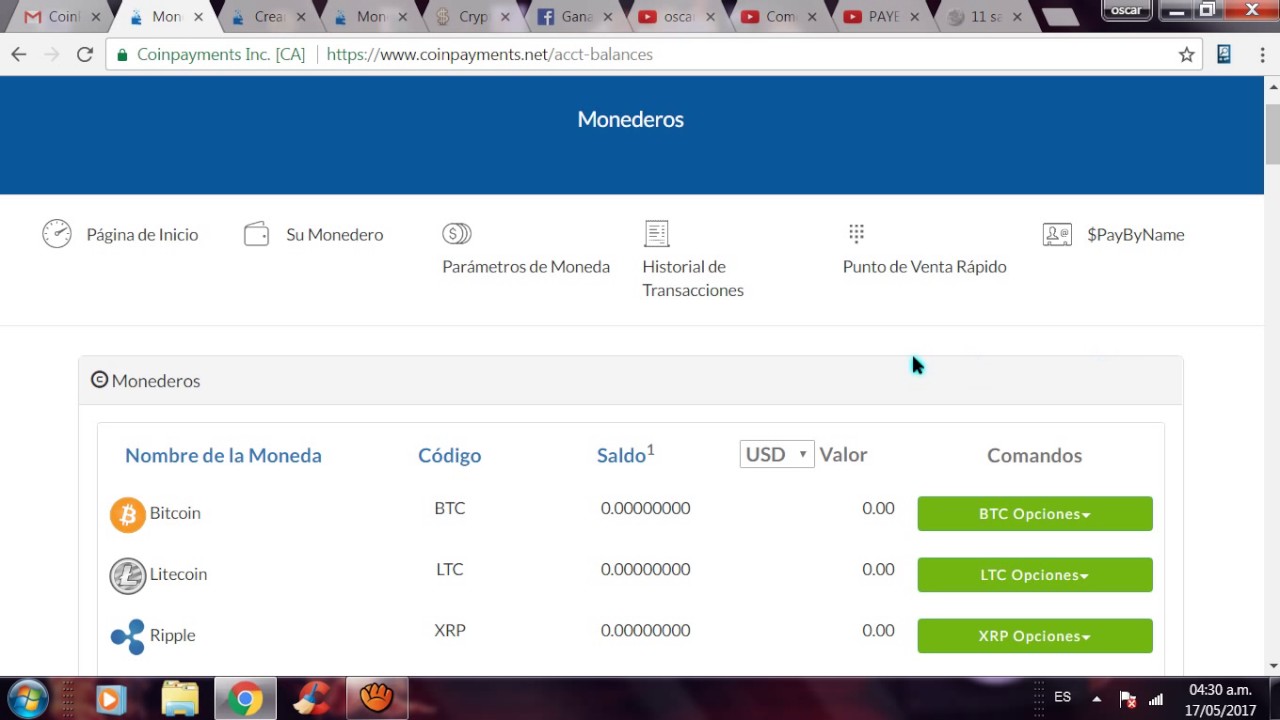Click the Action Center flag tray icon
The height and width of the screenshot is (720, 1280).
tap(1127, 698)
